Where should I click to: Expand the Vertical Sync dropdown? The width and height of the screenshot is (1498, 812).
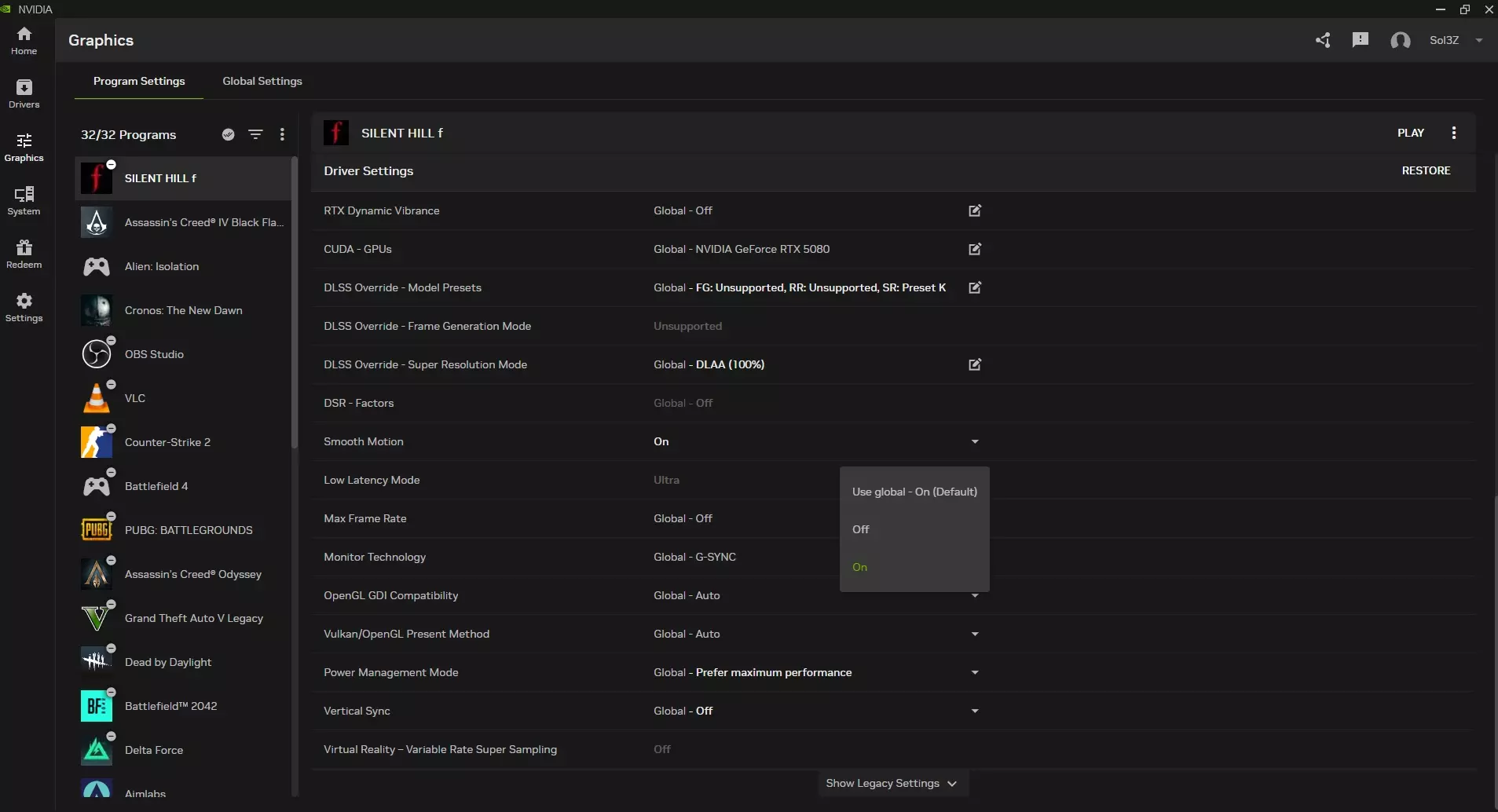(x=975, y=711)
